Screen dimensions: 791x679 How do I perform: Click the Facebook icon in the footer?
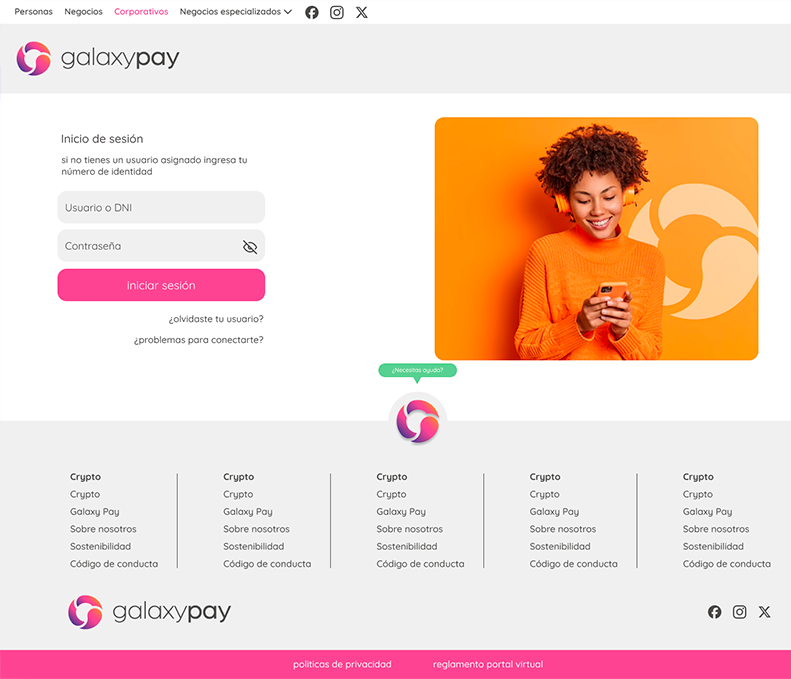714,612
